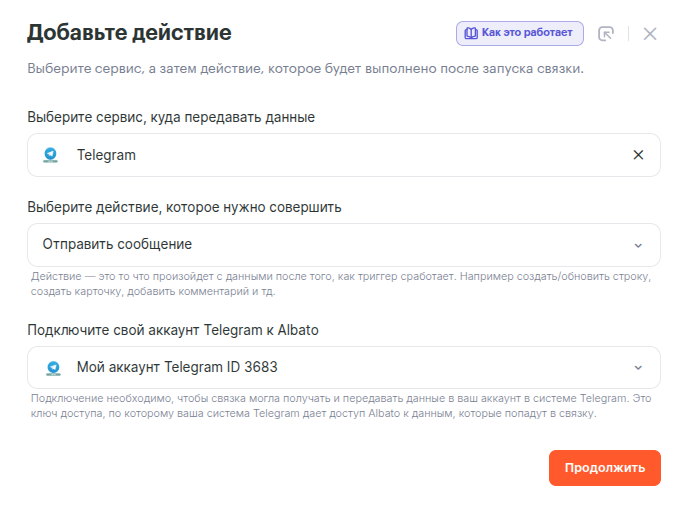The width and height of the screenshot is (680, 507).
Task: Close the "Добавьте действие" dialog
Action: click(x=650, y=34)
